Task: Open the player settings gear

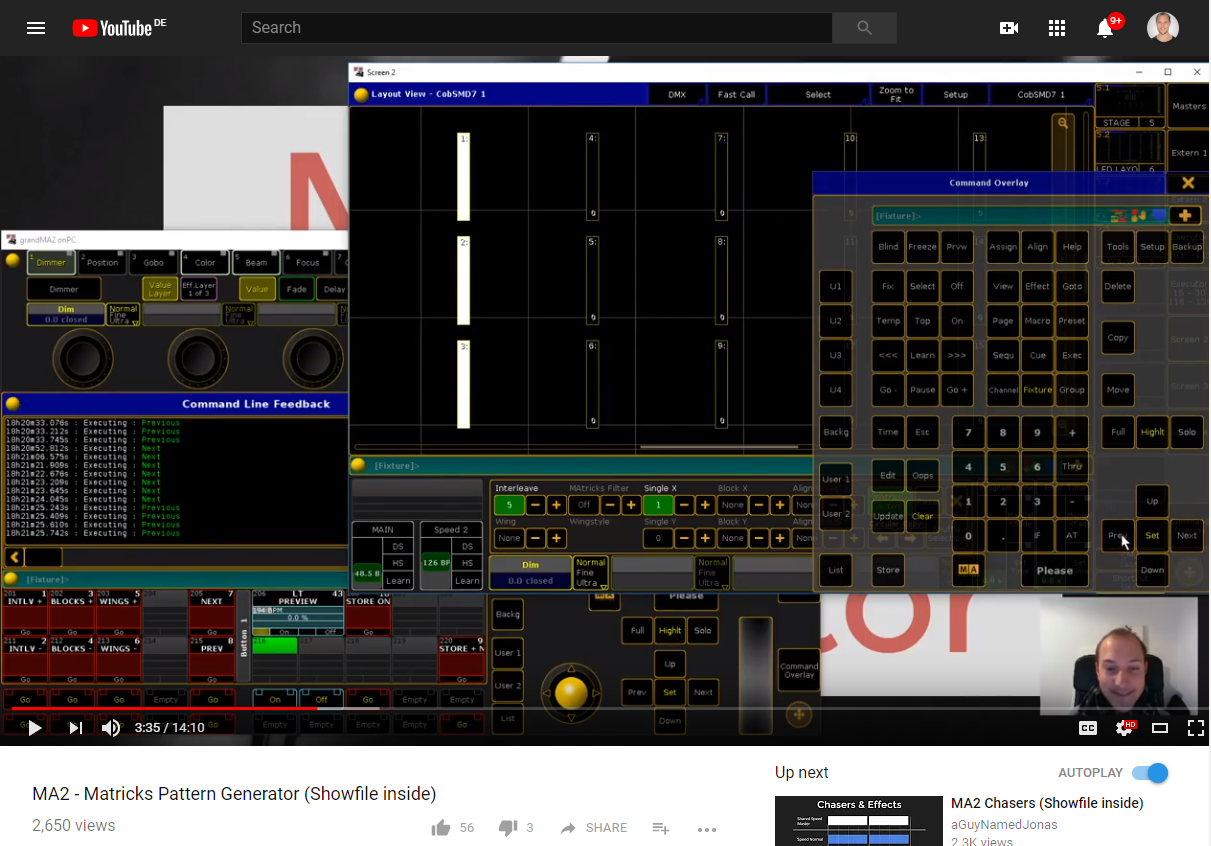Action: [1124, 728]
